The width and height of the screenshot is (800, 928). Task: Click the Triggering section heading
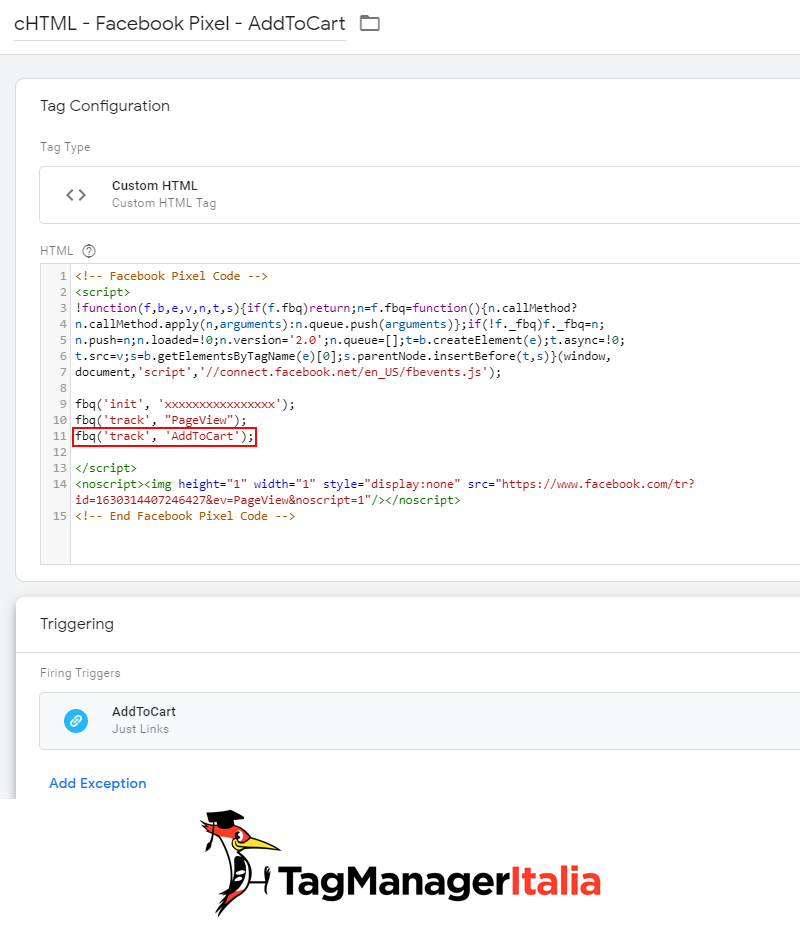pos(77,624)
